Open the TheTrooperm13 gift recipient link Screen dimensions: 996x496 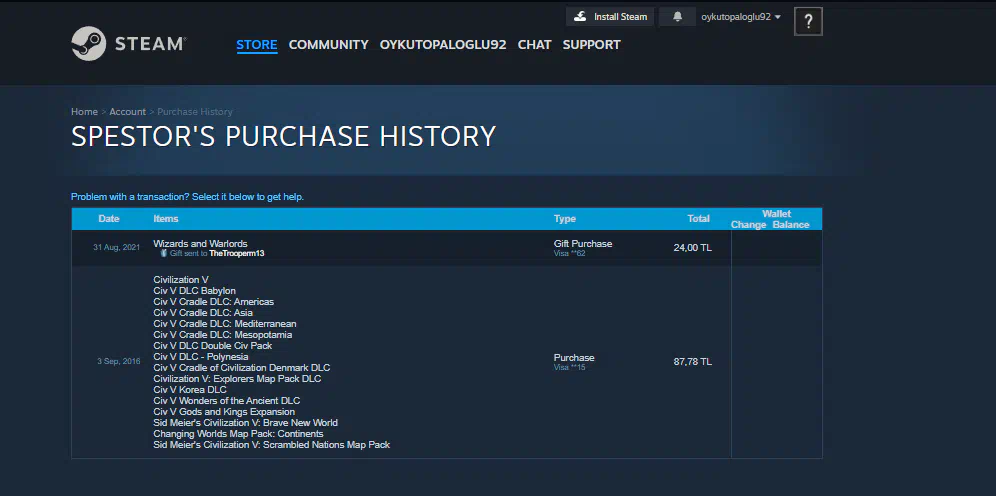(237, 253)
